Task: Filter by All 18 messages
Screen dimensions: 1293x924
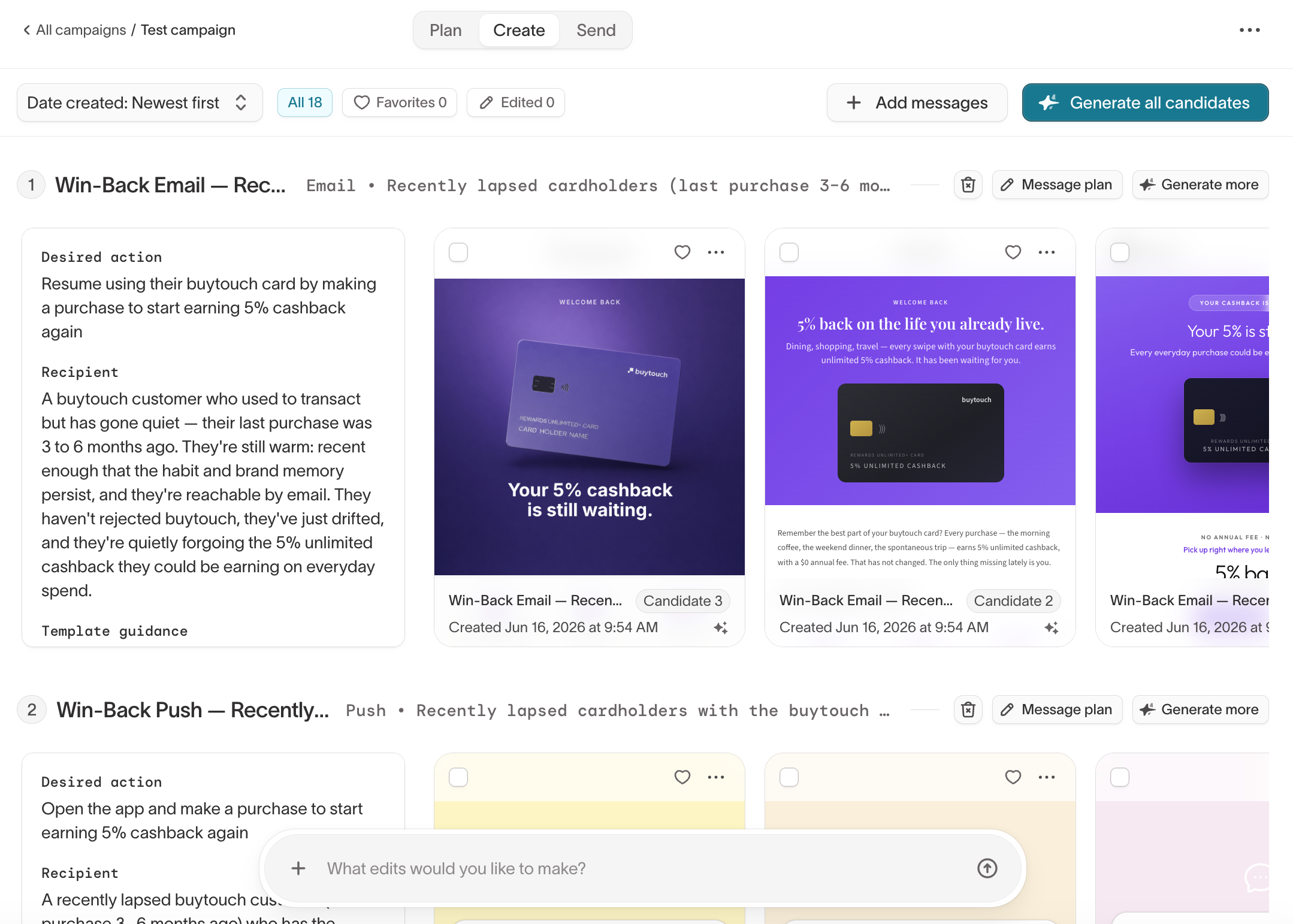Action: pos(305,102)
